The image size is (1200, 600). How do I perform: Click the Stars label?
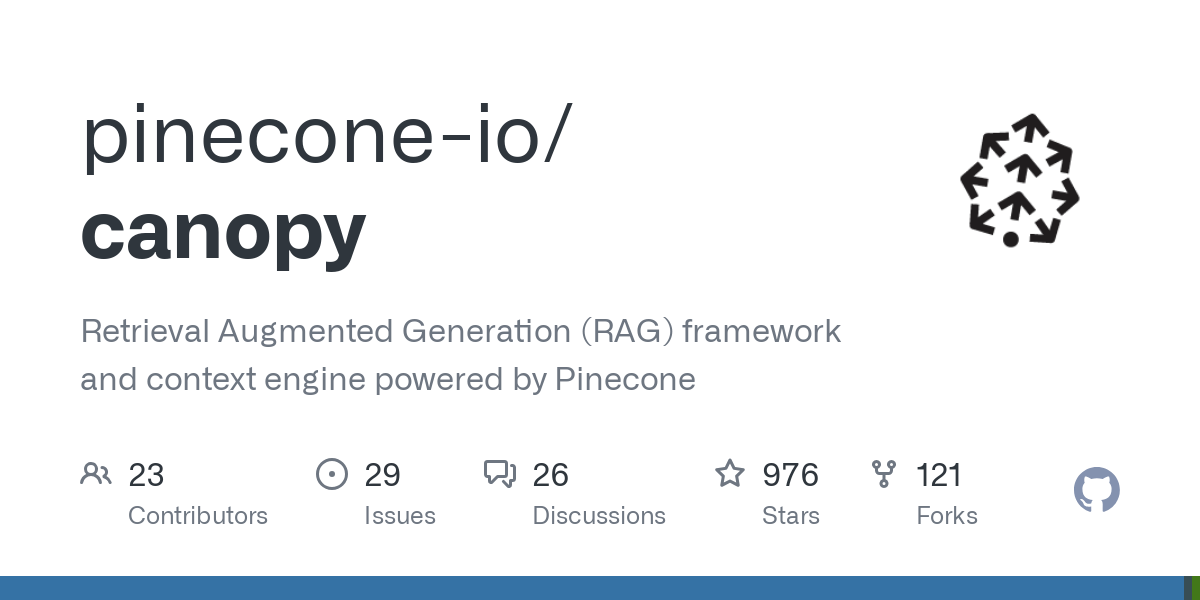tap(791, 516)
